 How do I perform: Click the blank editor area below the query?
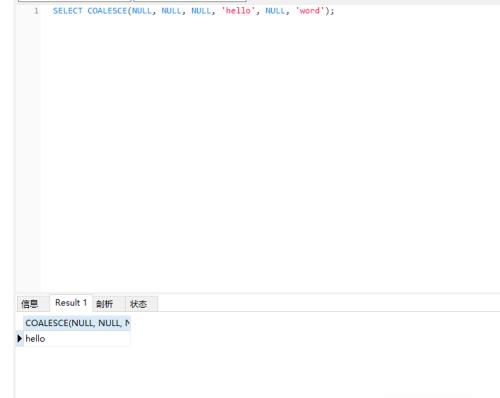tap(267, 150)
